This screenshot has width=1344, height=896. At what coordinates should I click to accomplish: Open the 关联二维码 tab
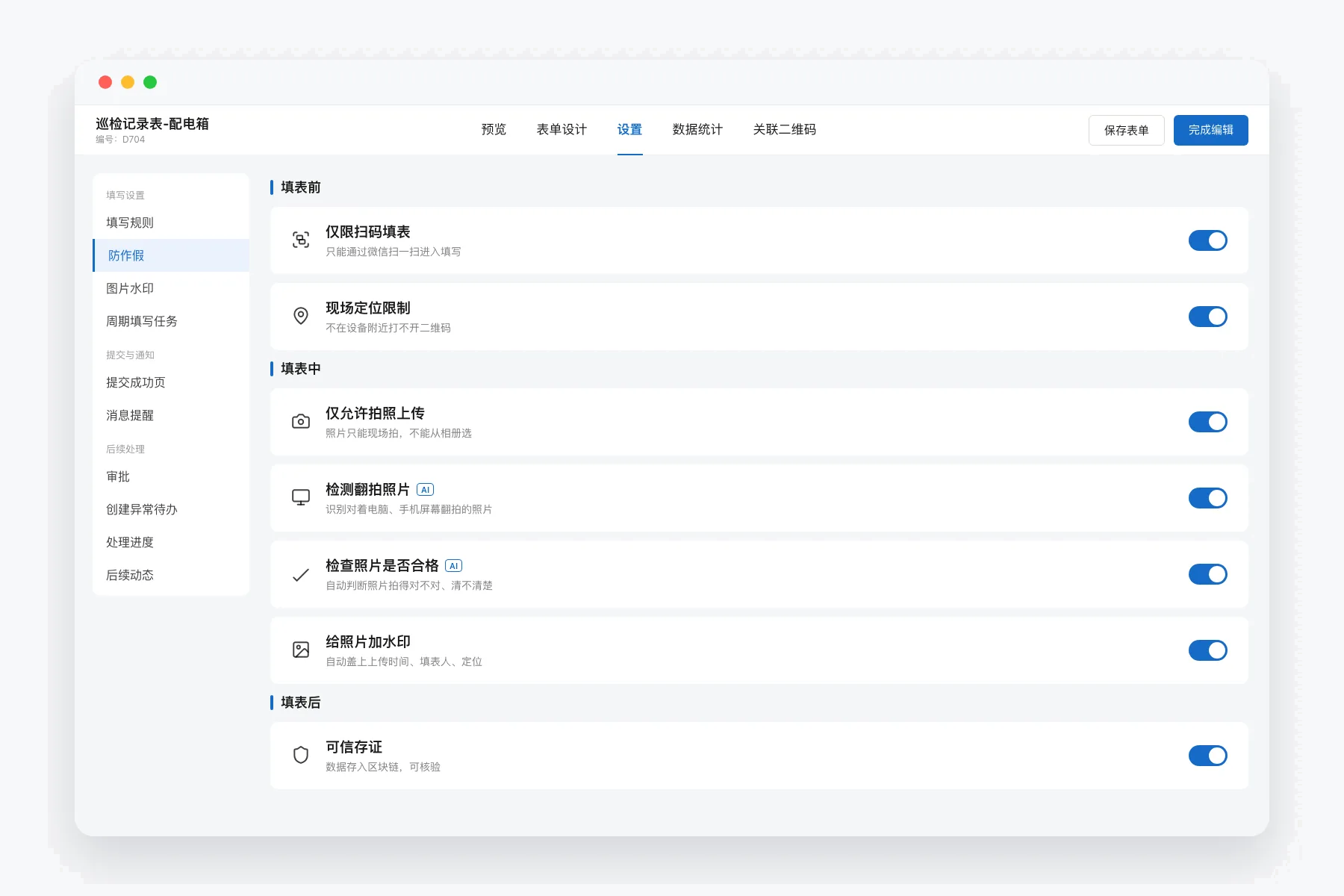tap(784, 130)
